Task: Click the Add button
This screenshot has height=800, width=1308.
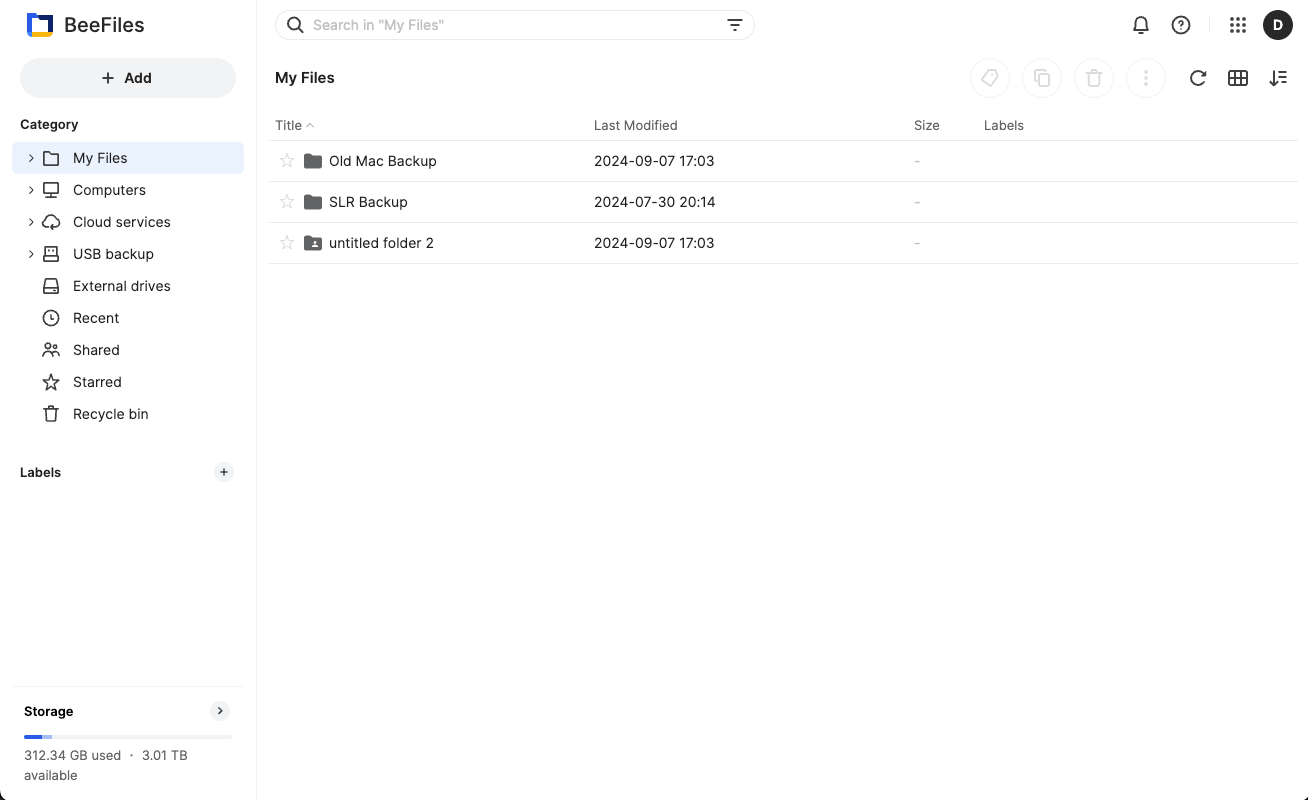Action: click(128, 78)
